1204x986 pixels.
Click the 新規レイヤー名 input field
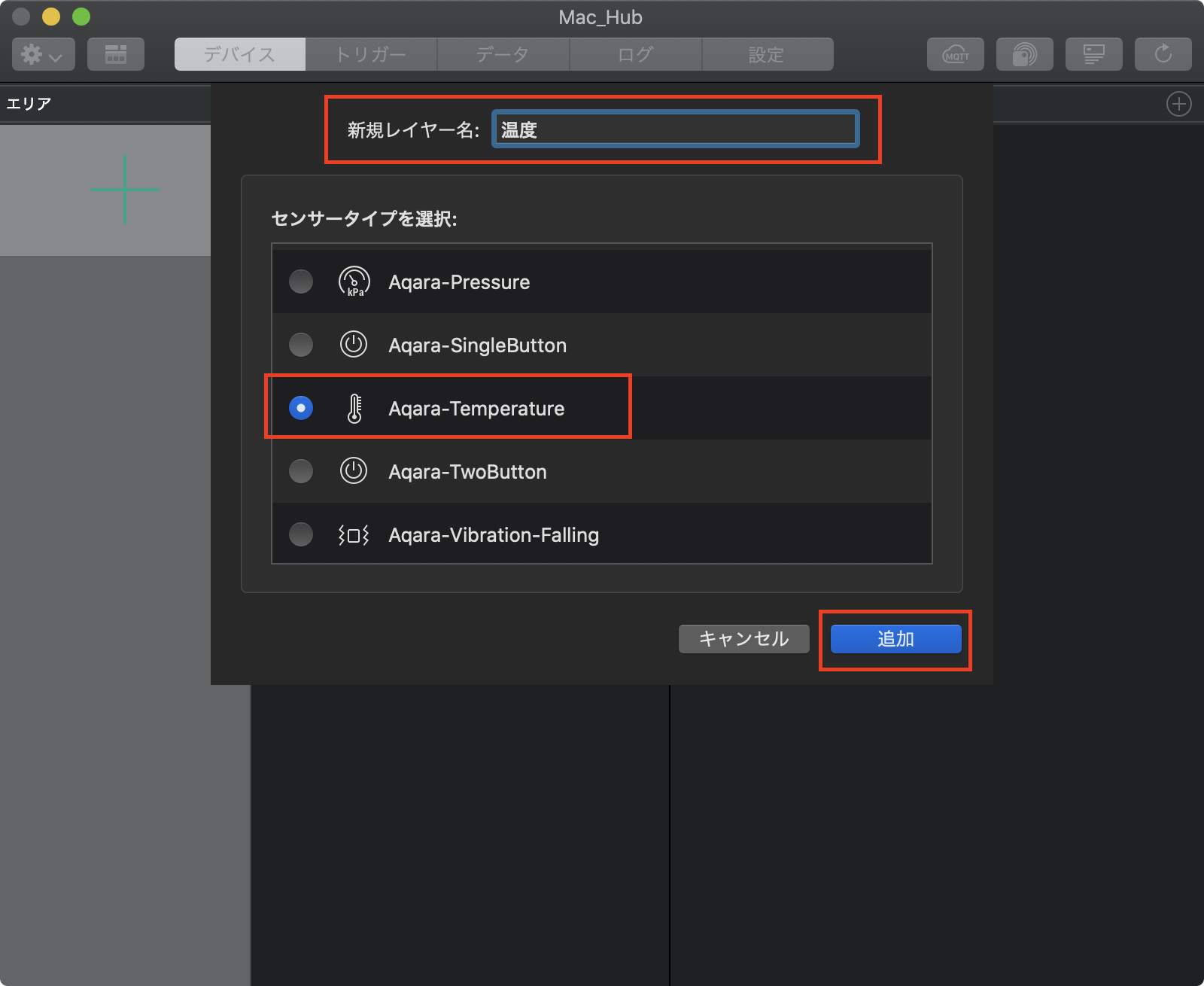[676, 129]
